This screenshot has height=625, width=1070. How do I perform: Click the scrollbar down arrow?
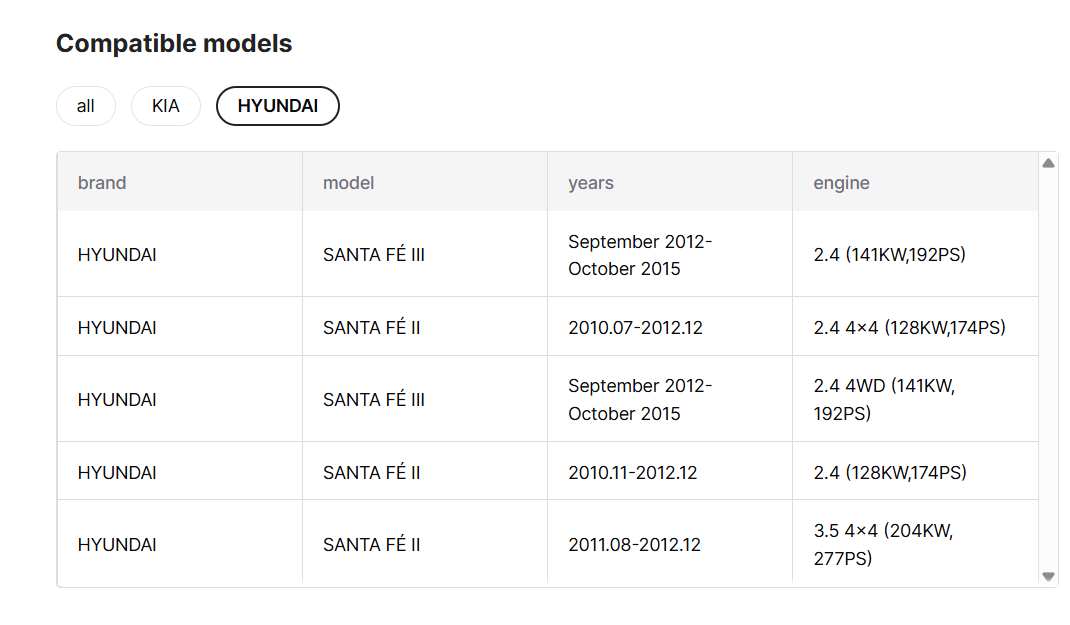click(x=1048, y=577)
